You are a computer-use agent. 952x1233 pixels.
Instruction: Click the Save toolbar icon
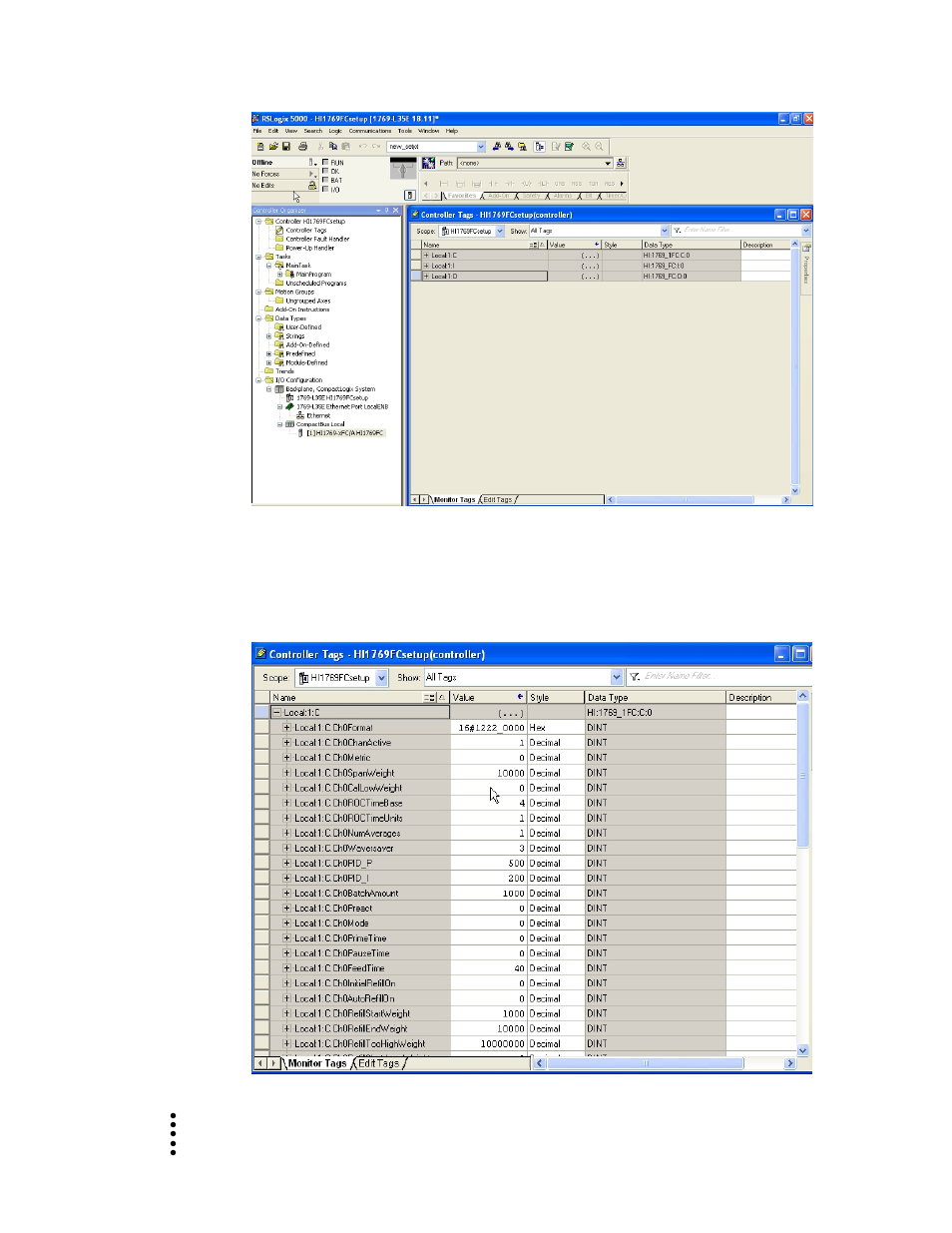(x=284, y=147)
